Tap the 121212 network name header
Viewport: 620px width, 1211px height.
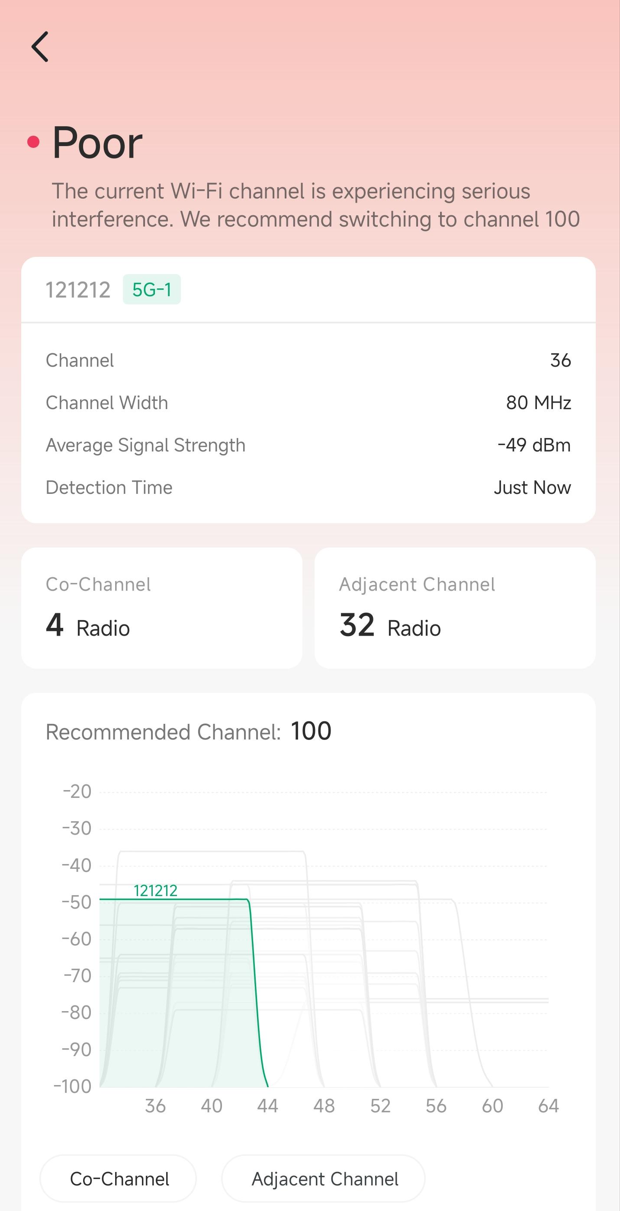click(x=78, y=290)
